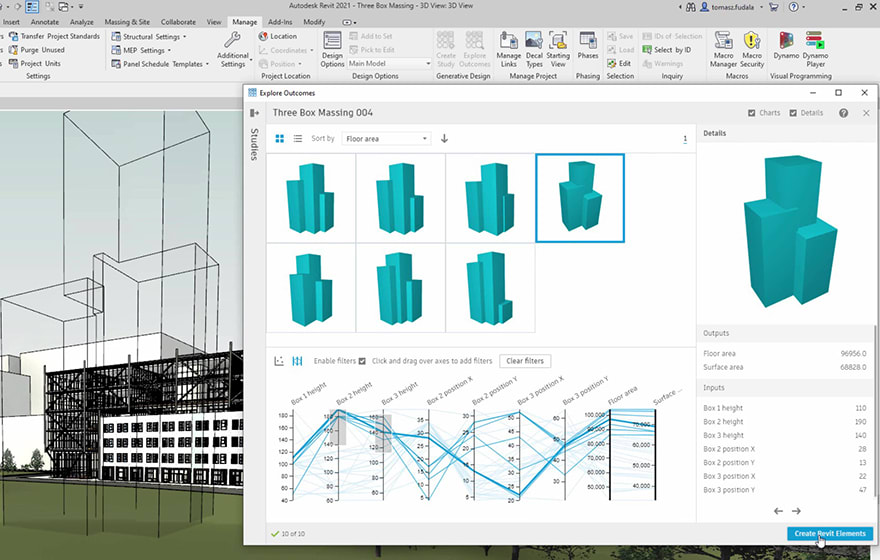This screenshot has width=880, height=560.
Task: Click the selection Edit tool
Action: [619, 63]
